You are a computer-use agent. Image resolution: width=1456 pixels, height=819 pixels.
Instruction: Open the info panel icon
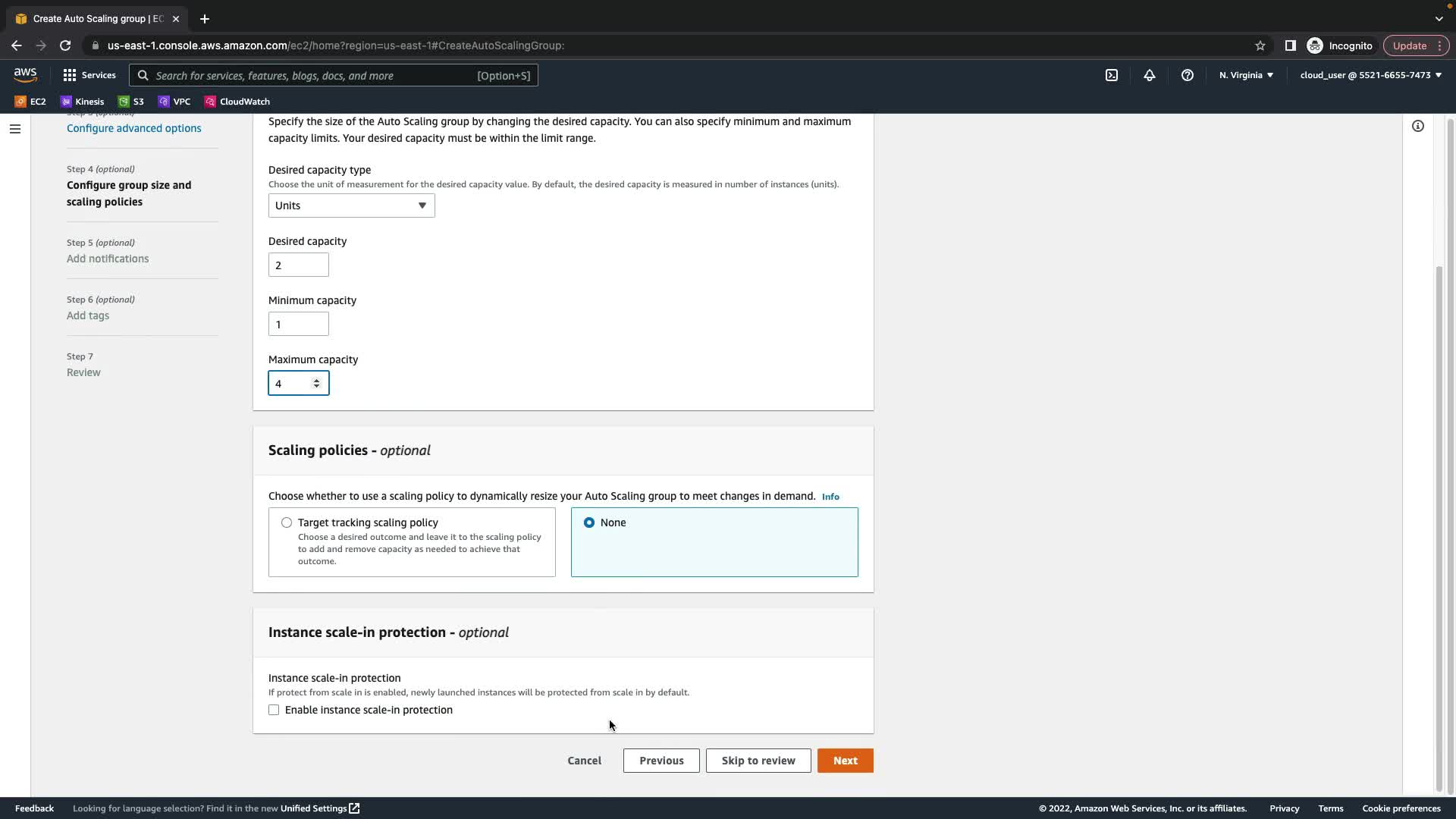(1417, 126)
